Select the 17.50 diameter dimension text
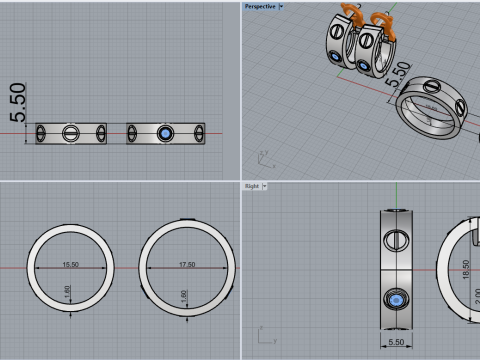The height and width of the screenshot is (360, 480). click(x=187, y=264)
